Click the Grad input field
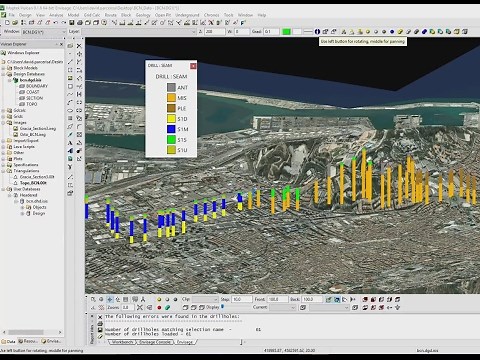480x360 pixels. click(x=271, y=32)
